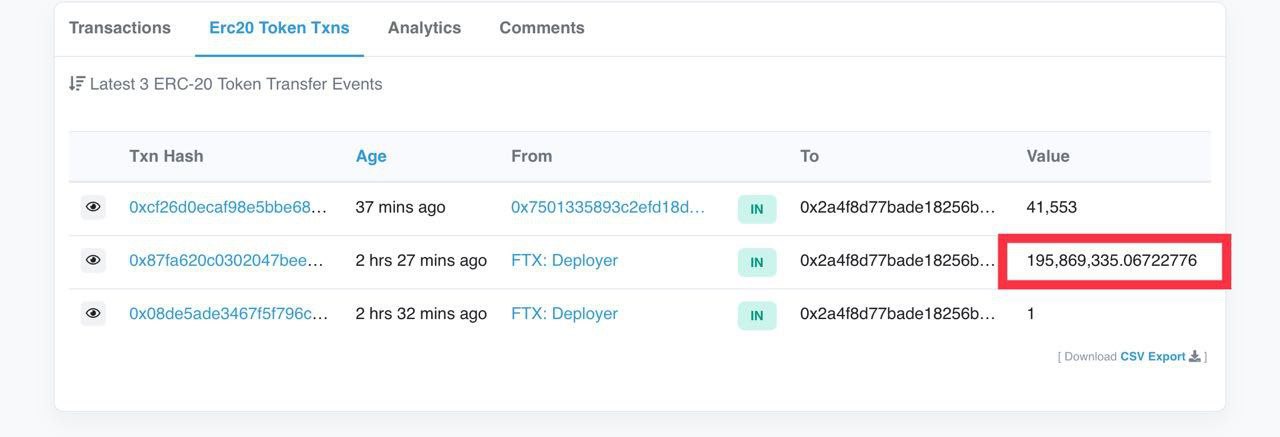Click the download icon next to CSV Export
1280x437 pixels.
[1194, 356]
